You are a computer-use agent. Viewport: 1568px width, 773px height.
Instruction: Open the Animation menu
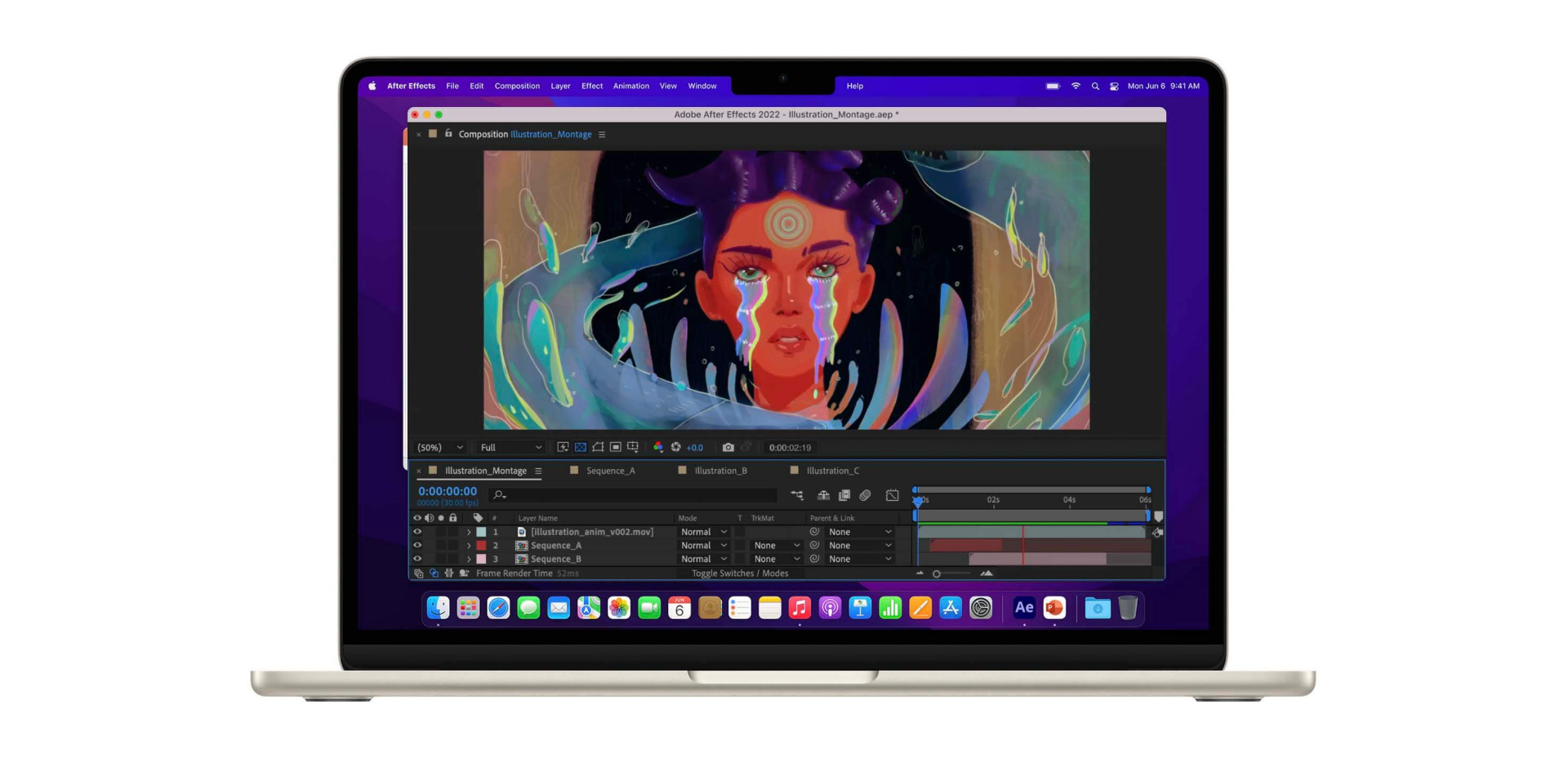pyautogui.click(x=630, y=86)
